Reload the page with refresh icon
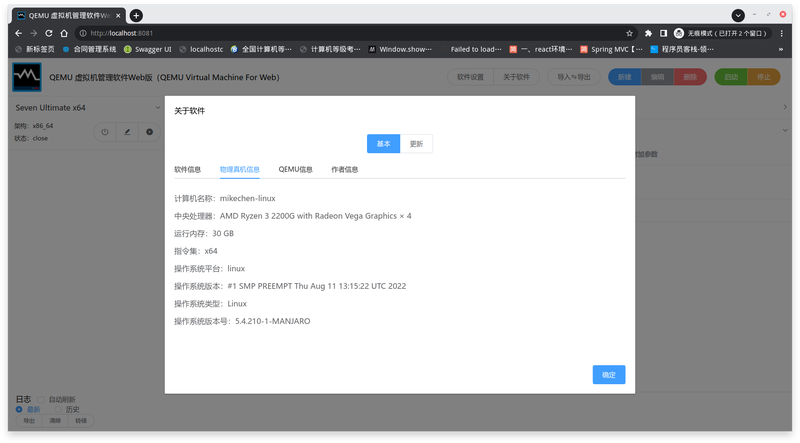The image size is (800, 443). pyautogui.click(x=48, y=33)
